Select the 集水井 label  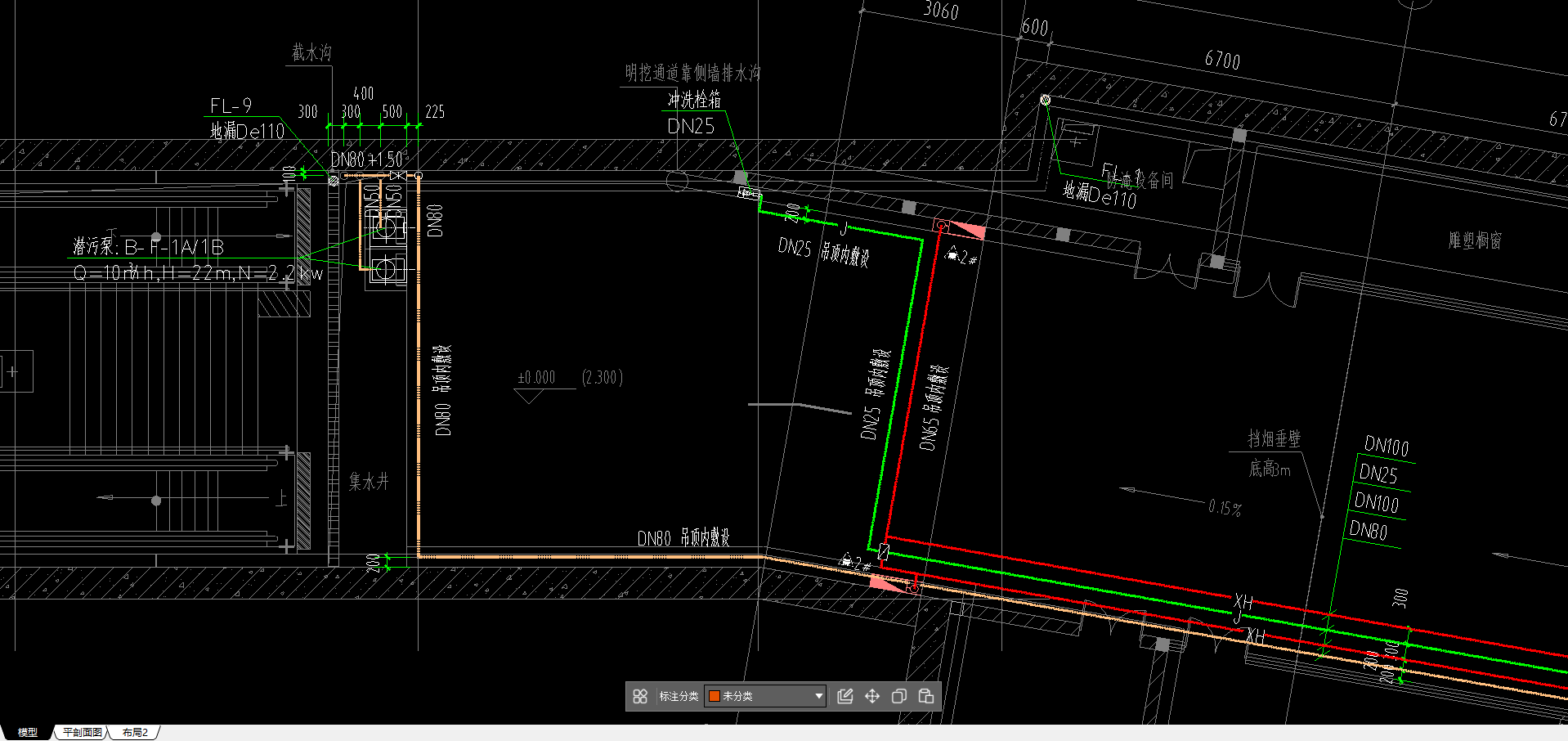pos(369,482)
